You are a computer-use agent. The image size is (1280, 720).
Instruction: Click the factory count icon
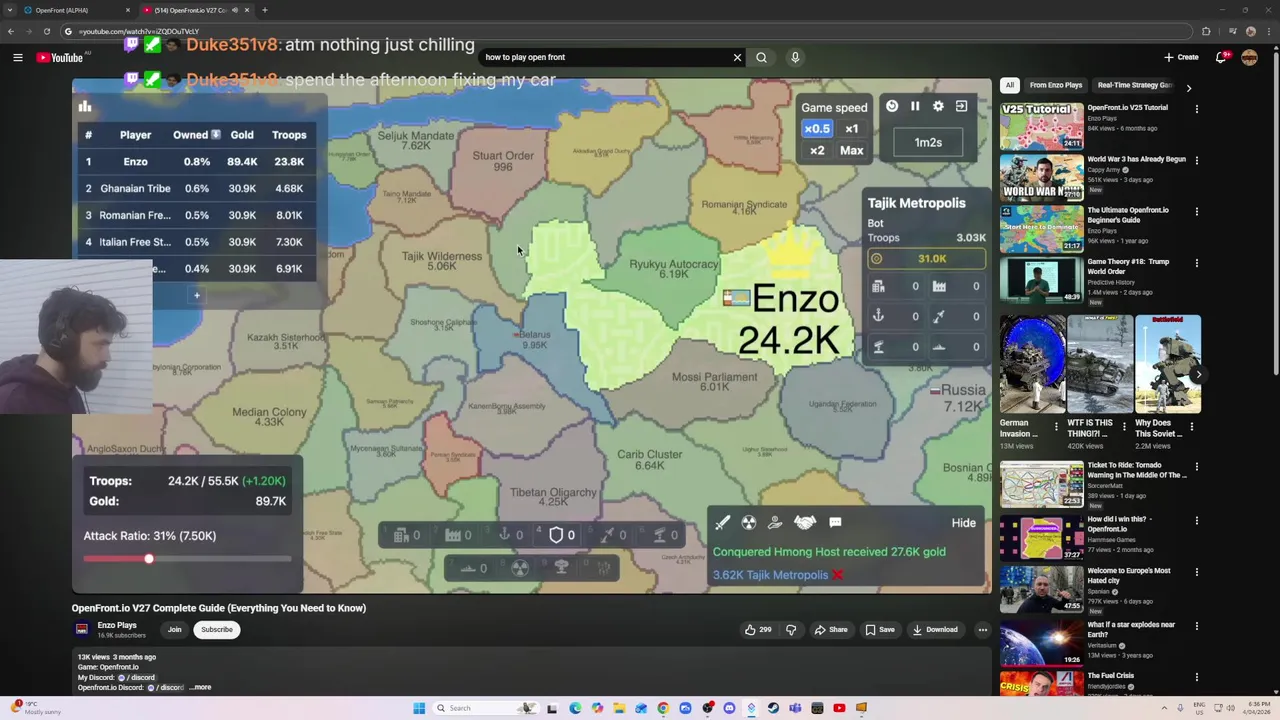(x=939, y=287)
